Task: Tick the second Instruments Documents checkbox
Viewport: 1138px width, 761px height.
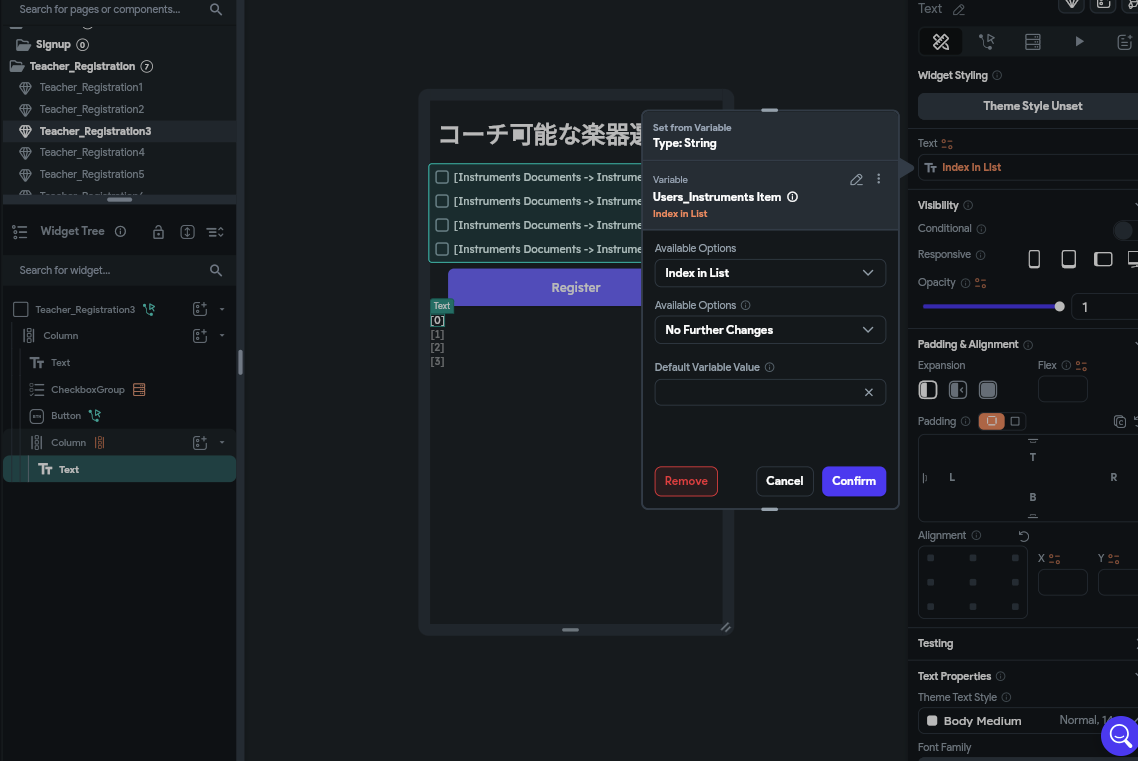Action: pos(442,201)
